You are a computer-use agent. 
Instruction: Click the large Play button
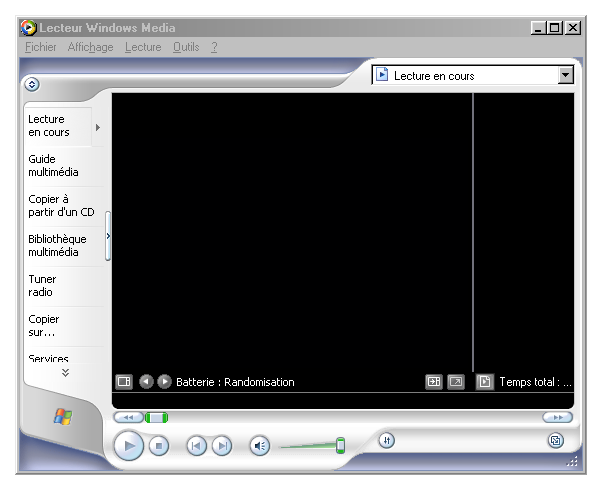(x=128, y=445)
